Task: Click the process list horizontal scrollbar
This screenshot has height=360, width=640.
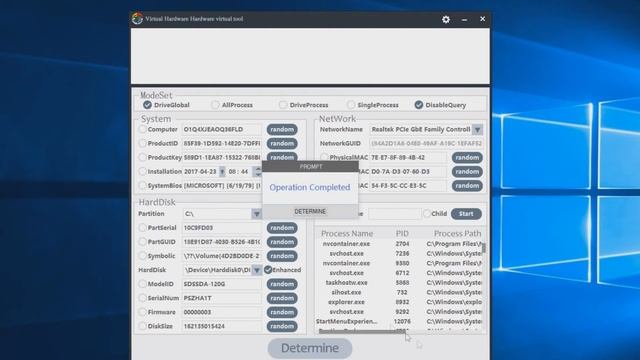Action: pyautogui.click(x=361, y=332)
